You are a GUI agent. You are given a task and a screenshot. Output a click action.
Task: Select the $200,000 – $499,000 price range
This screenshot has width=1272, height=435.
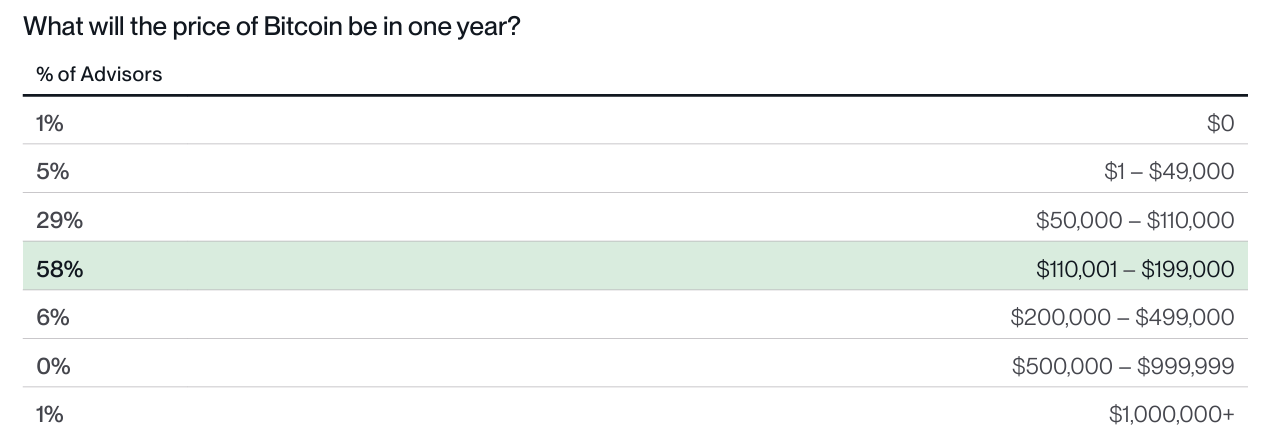[x=1122, y=317]
